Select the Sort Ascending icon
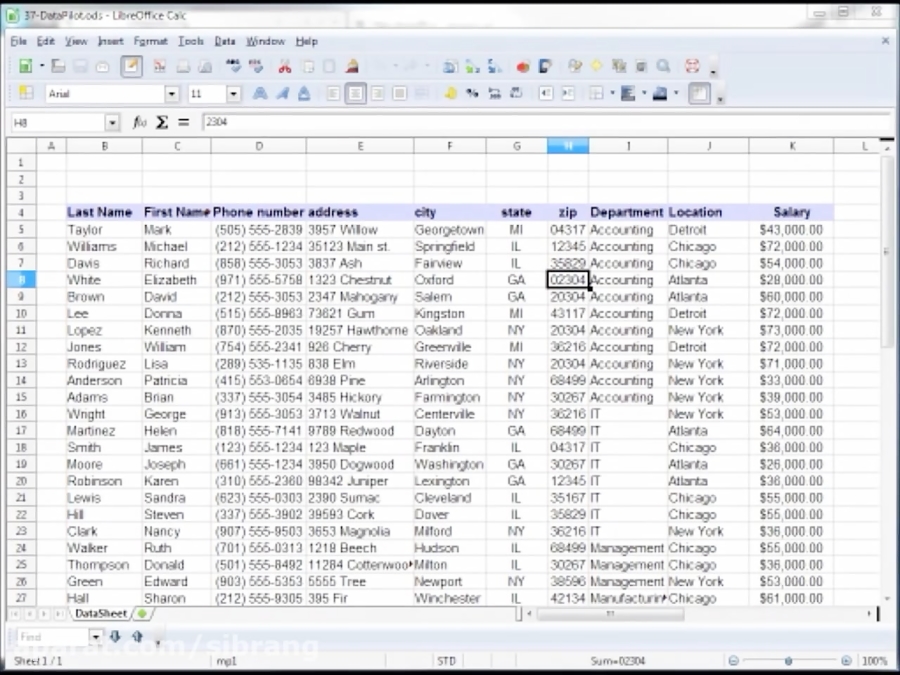Screen dimensions: 900x675 (x=473, y=66)
